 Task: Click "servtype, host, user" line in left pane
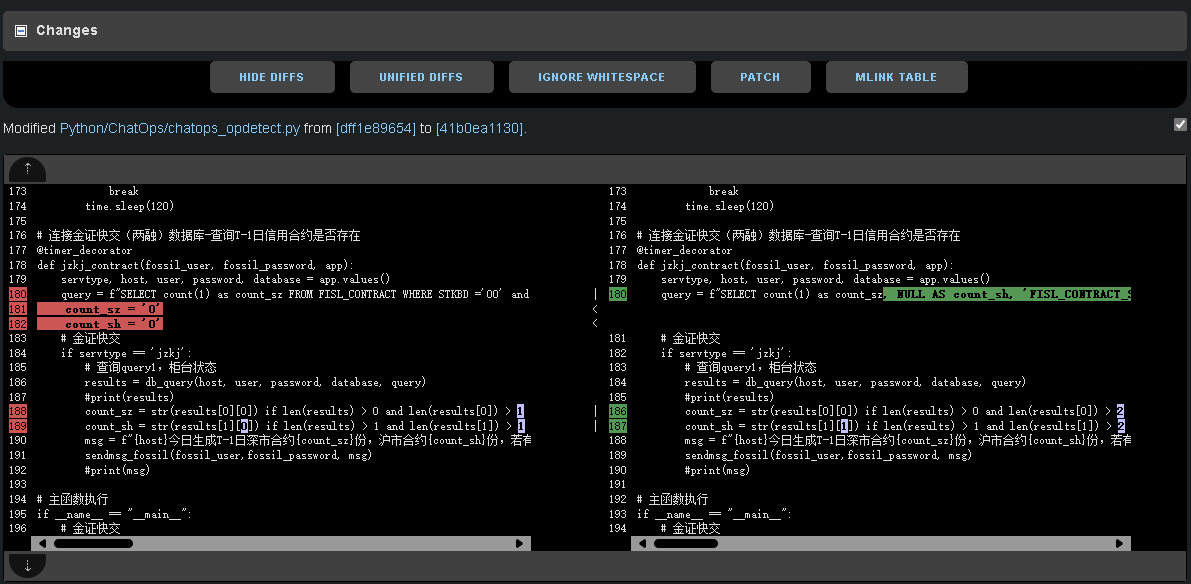pos(226,279)
